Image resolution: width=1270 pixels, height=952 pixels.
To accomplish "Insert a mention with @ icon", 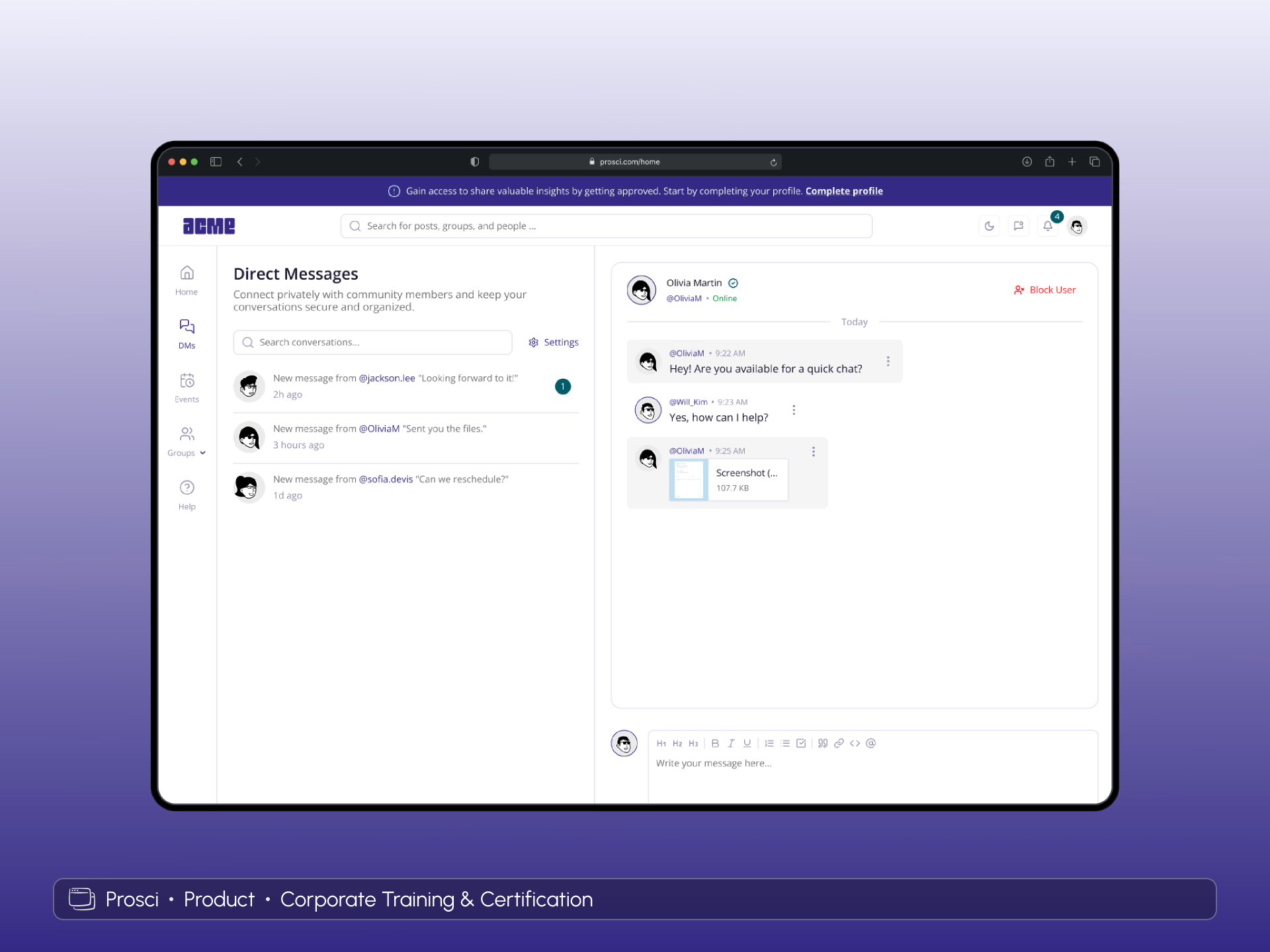I will click(x=871, y=743).
